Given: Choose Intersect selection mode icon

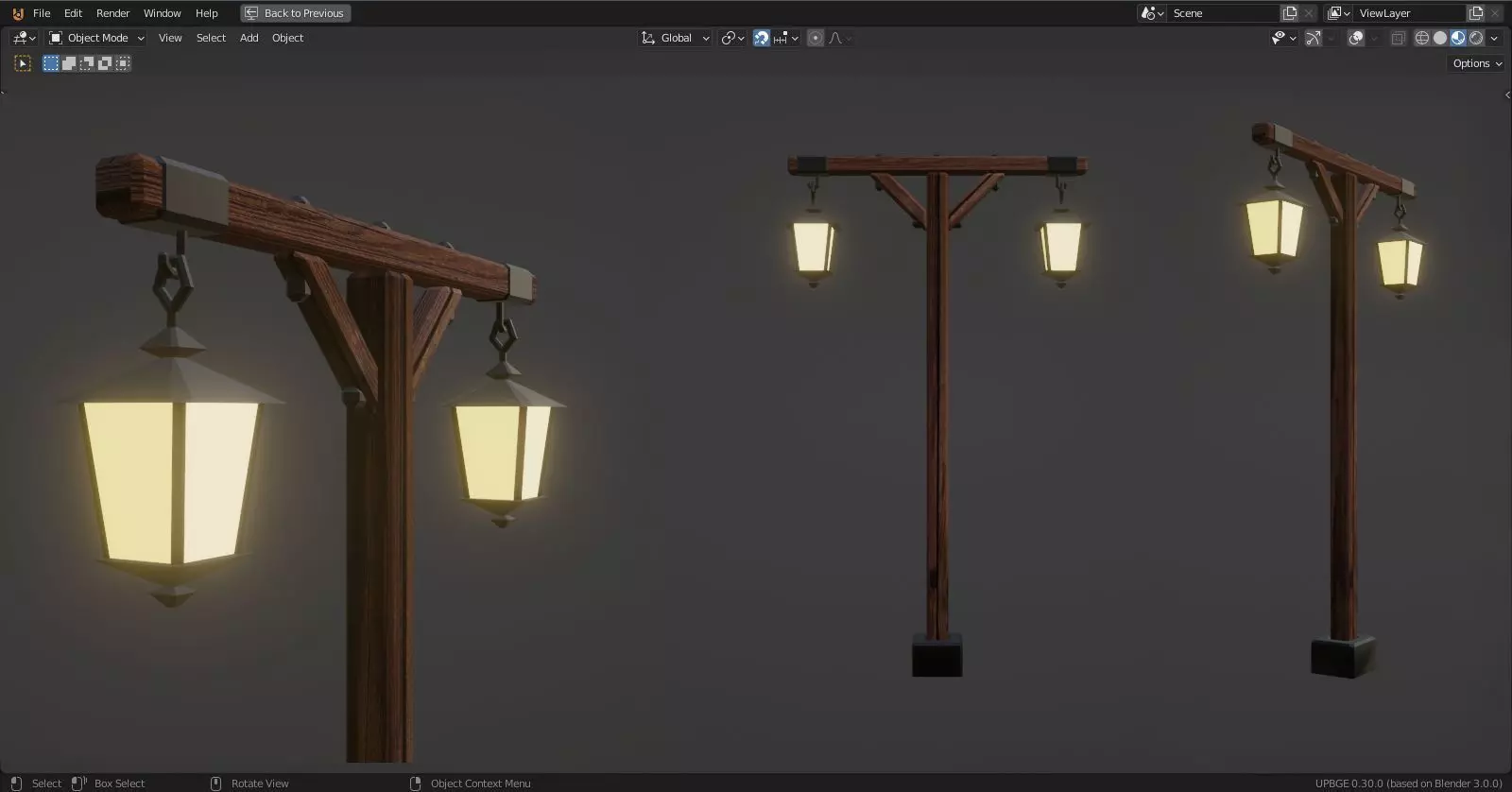Looking at the screenshot, I should (123, 63).
